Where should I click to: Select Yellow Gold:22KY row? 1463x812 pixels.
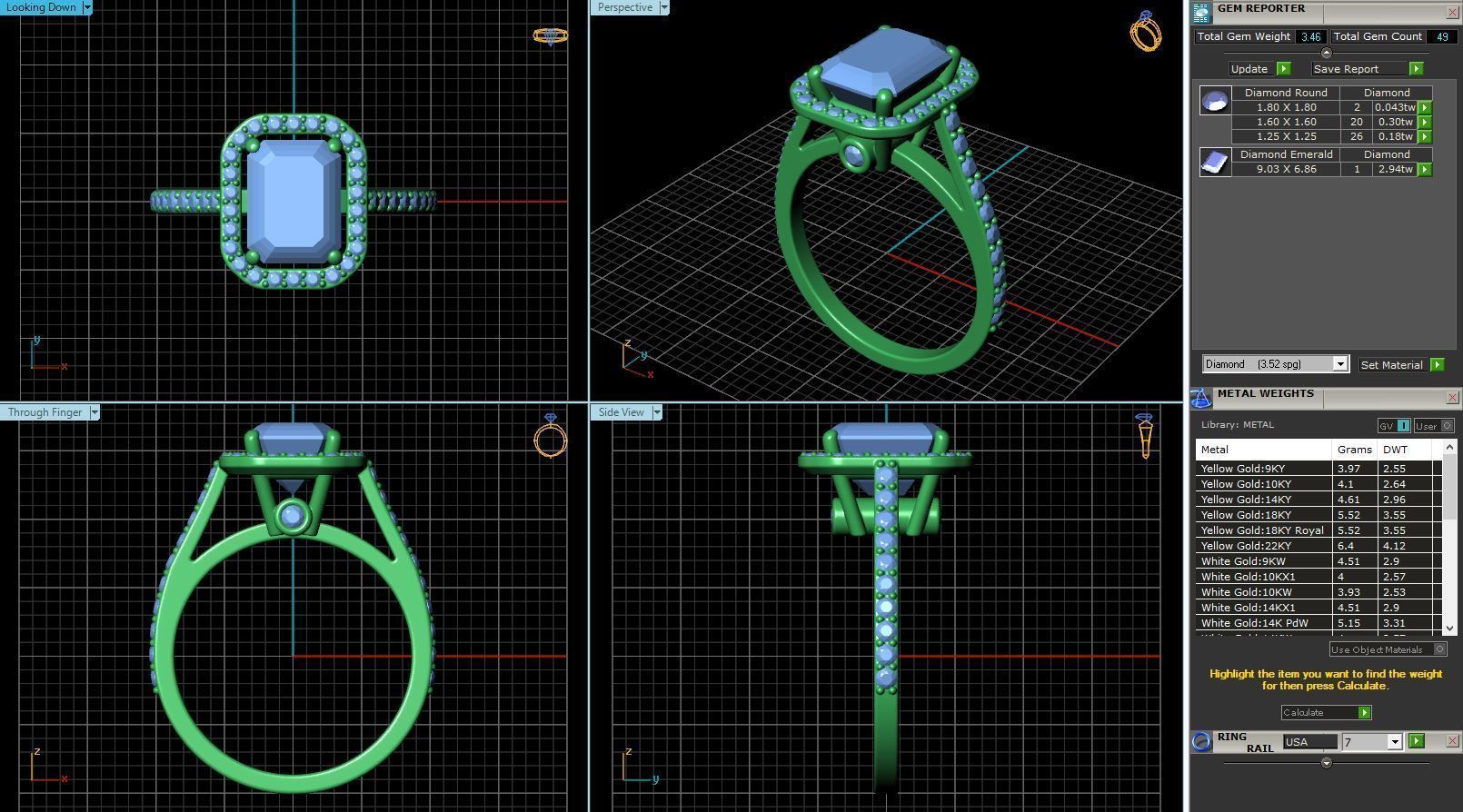pos(1319,546)
